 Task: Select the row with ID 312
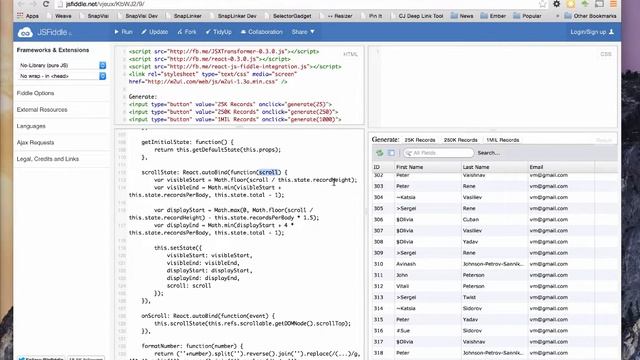pyautogui.click(x=495, y=286)
